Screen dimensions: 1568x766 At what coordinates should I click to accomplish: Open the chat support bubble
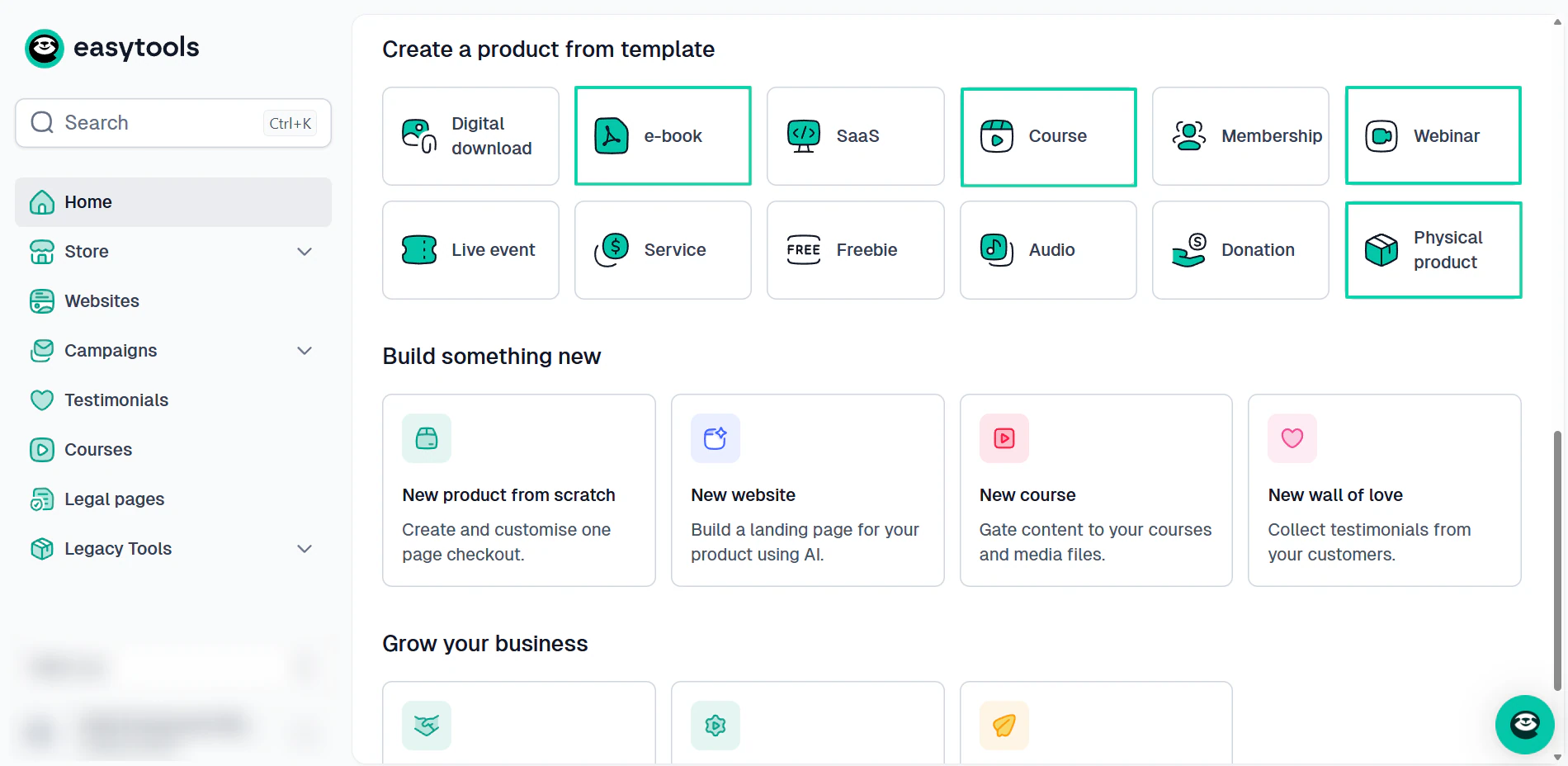coord(1525,725)
